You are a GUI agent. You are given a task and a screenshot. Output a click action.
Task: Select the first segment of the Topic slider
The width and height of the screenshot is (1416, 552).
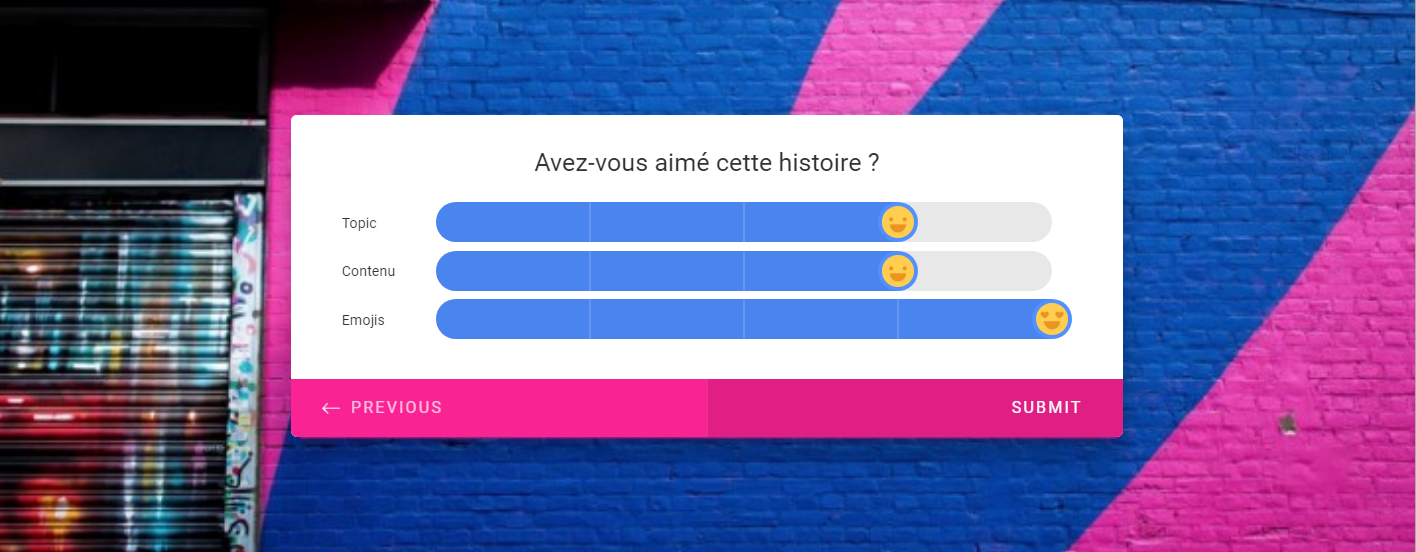(513, 222)
